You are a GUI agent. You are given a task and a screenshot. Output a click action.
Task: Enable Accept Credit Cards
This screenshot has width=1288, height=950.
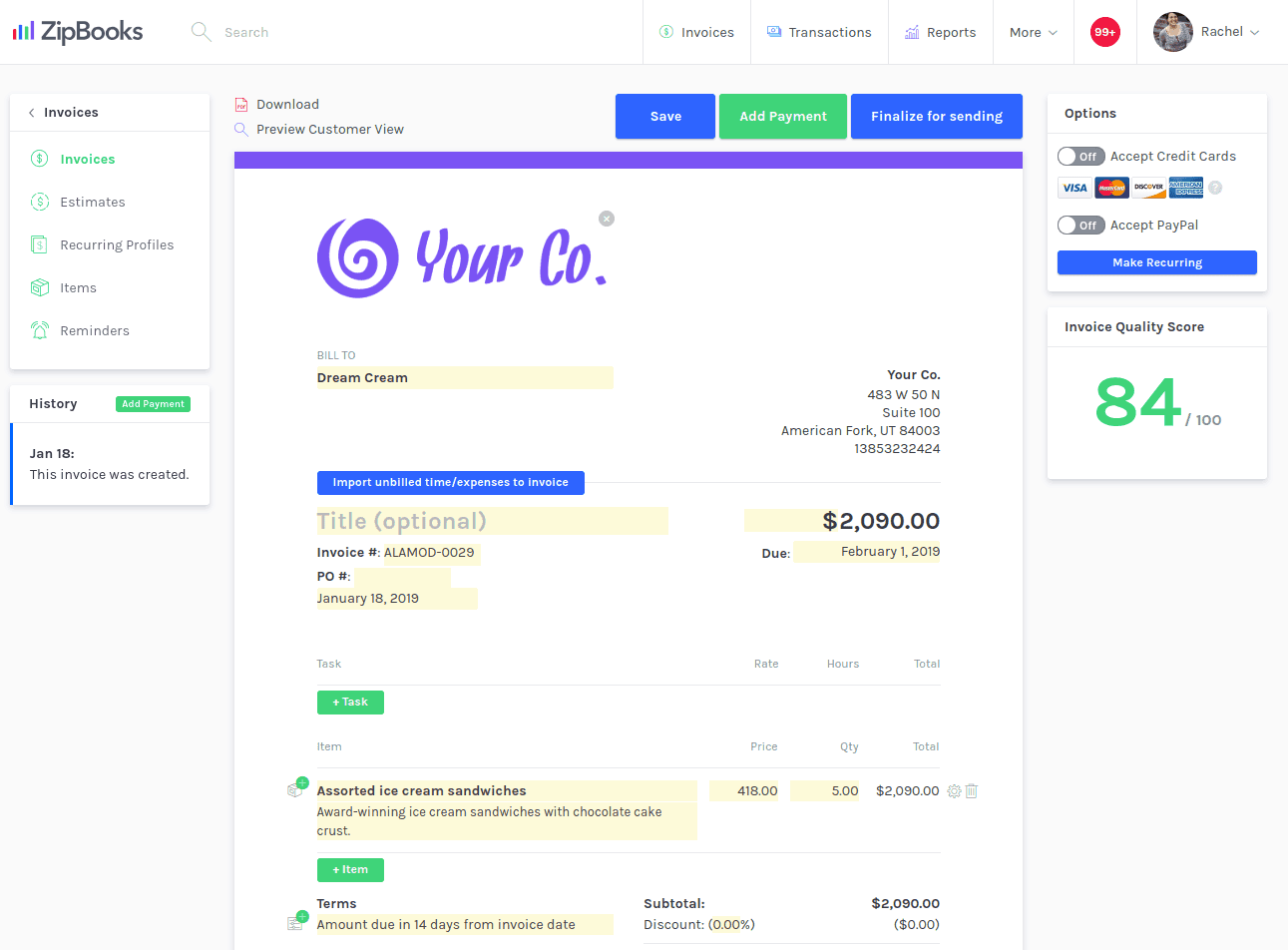(x=1080, y=156)
